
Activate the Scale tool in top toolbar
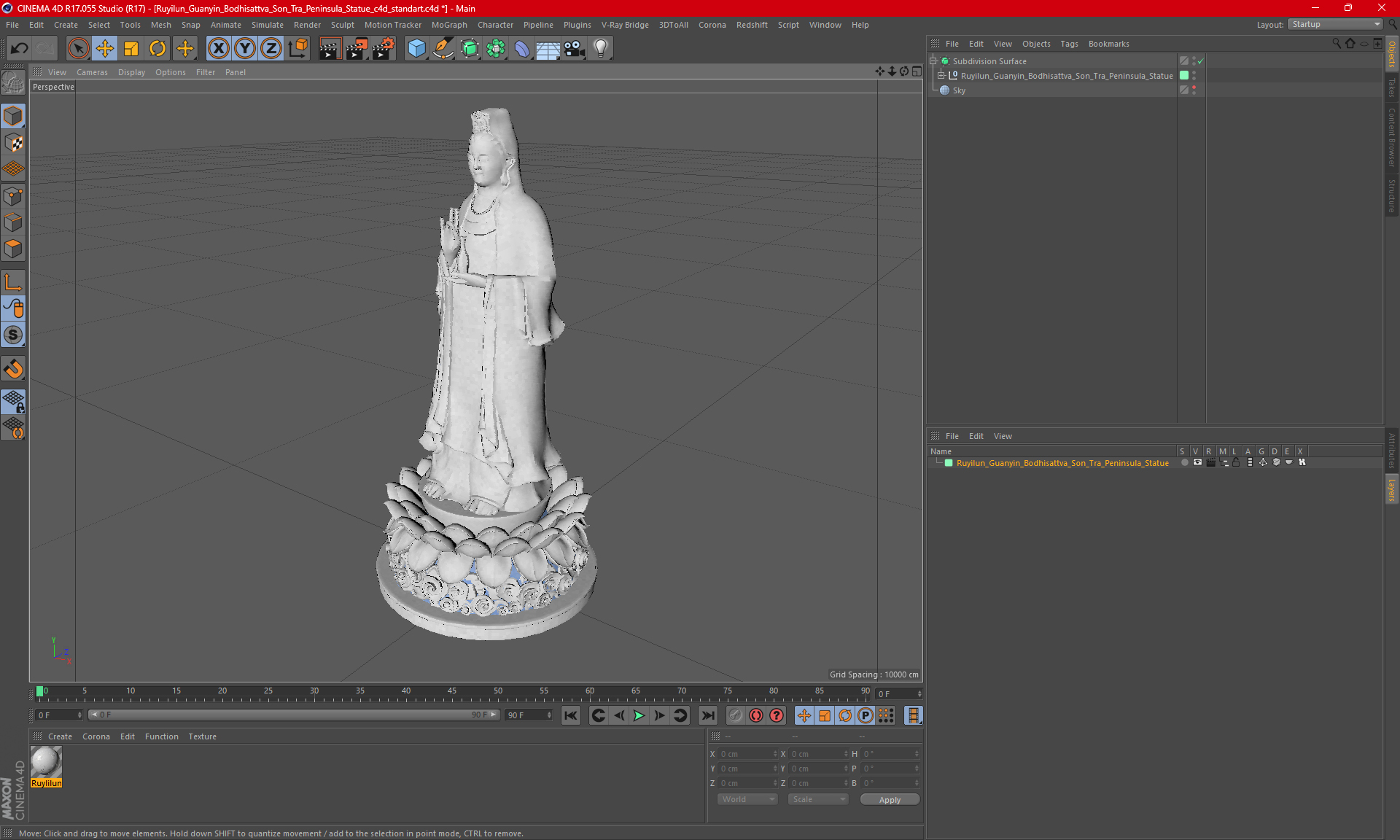131,49
